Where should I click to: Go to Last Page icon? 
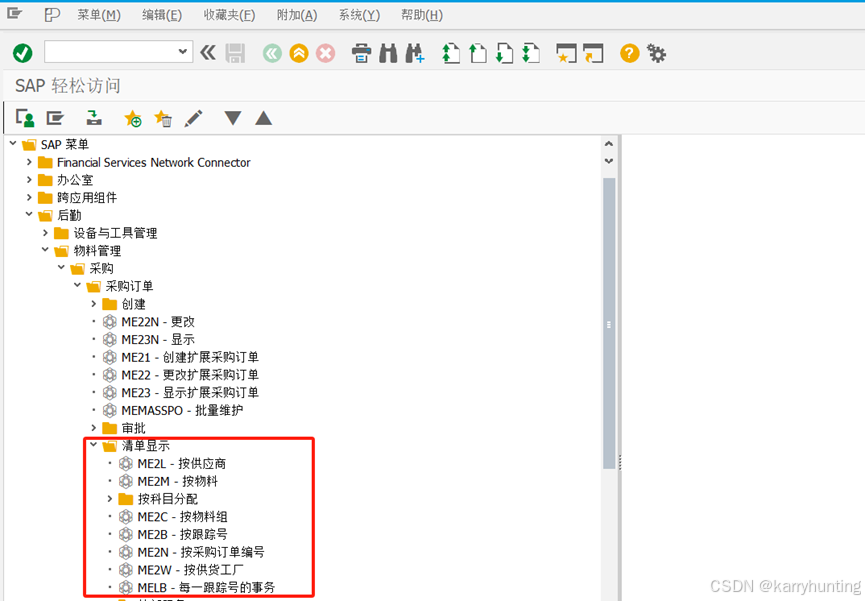point(531,54)
